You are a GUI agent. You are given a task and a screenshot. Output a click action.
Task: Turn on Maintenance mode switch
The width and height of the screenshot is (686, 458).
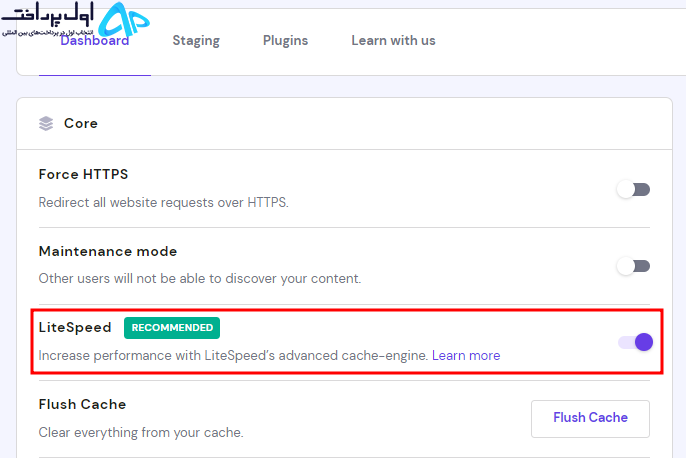coord(634,266)
